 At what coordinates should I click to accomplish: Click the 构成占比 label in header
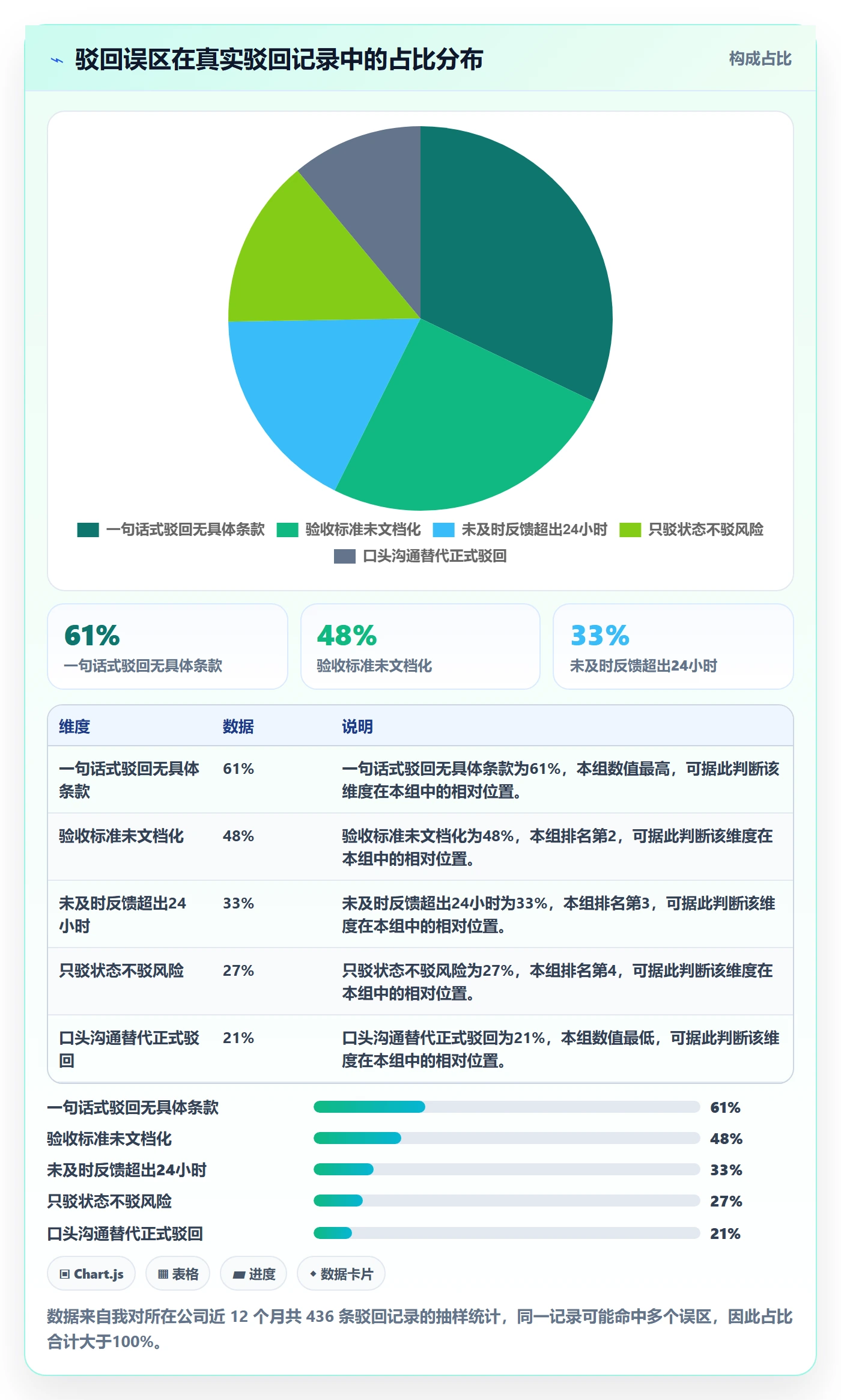(760, 59)
